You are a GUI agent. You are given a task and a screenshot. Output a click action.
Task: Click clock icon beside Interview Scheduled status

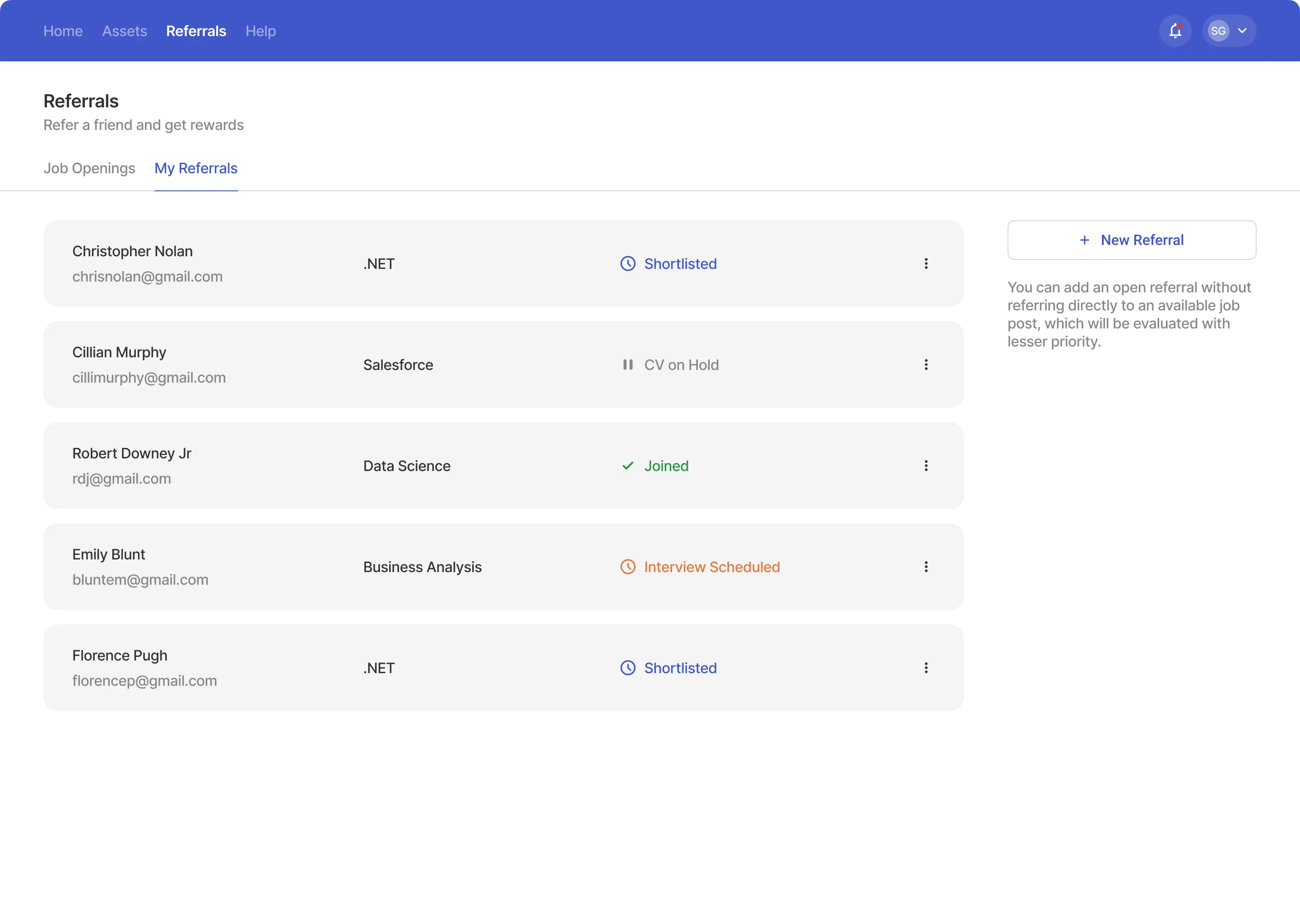pyautogui.click(x=628, y=567)
